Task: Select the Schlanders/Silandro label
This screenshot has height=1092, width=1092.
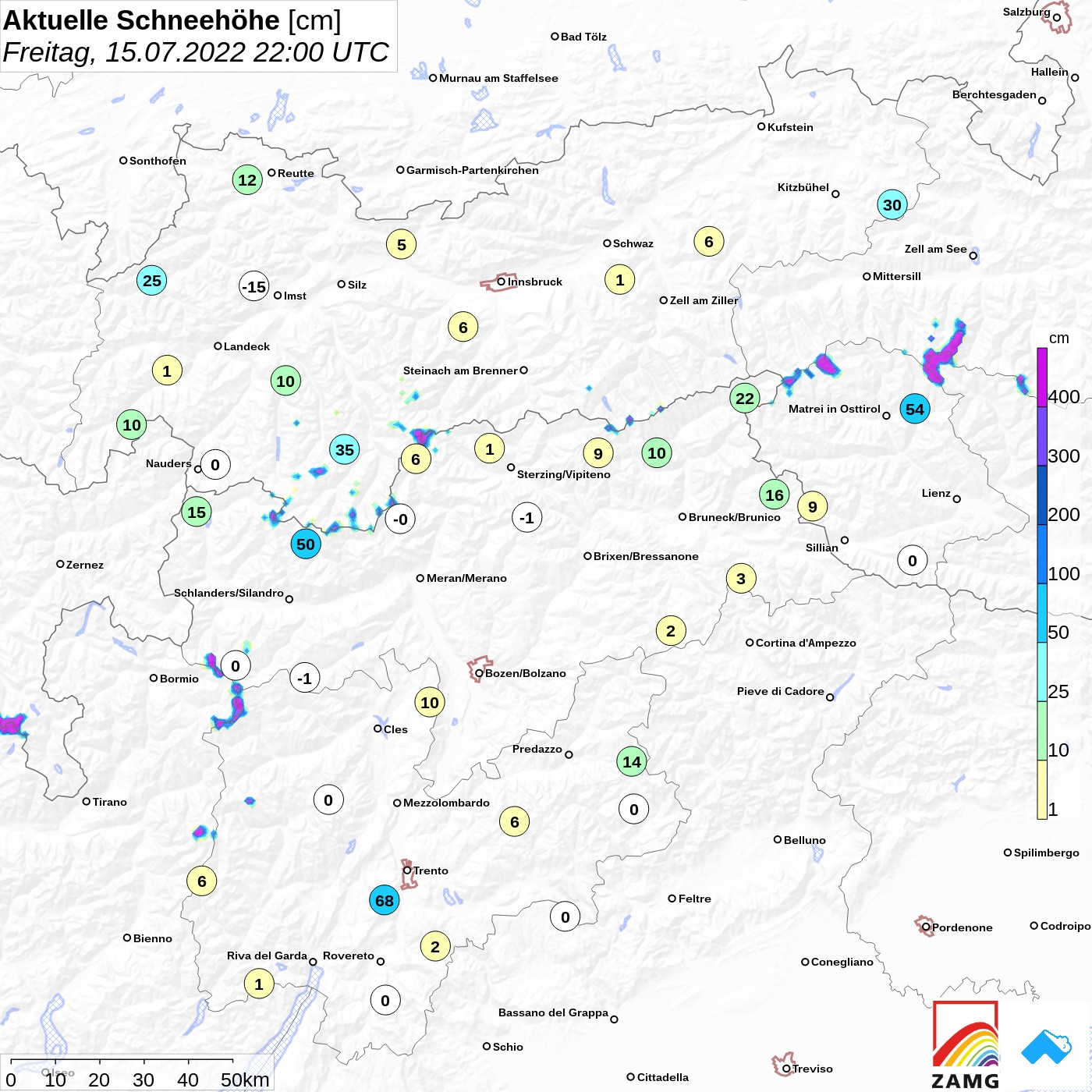Action: pyautogui.click(x=229, y=593)
